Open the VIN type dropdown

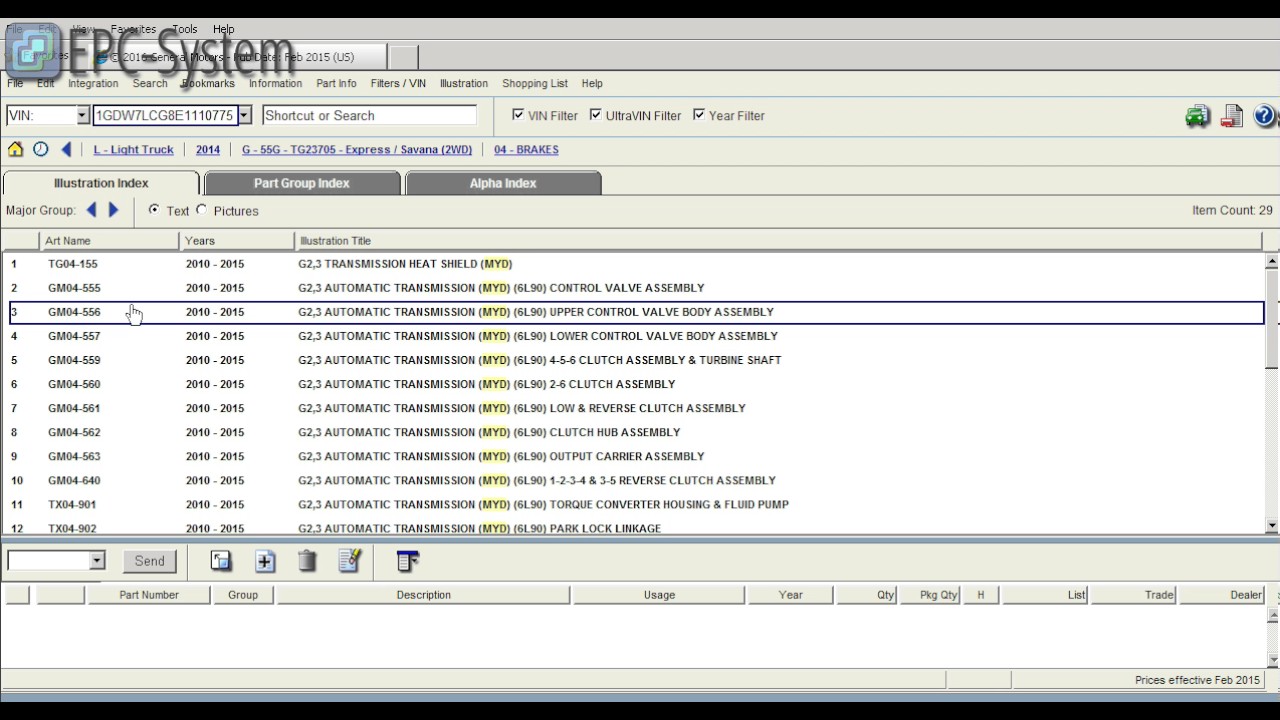[x=82, y=115]
